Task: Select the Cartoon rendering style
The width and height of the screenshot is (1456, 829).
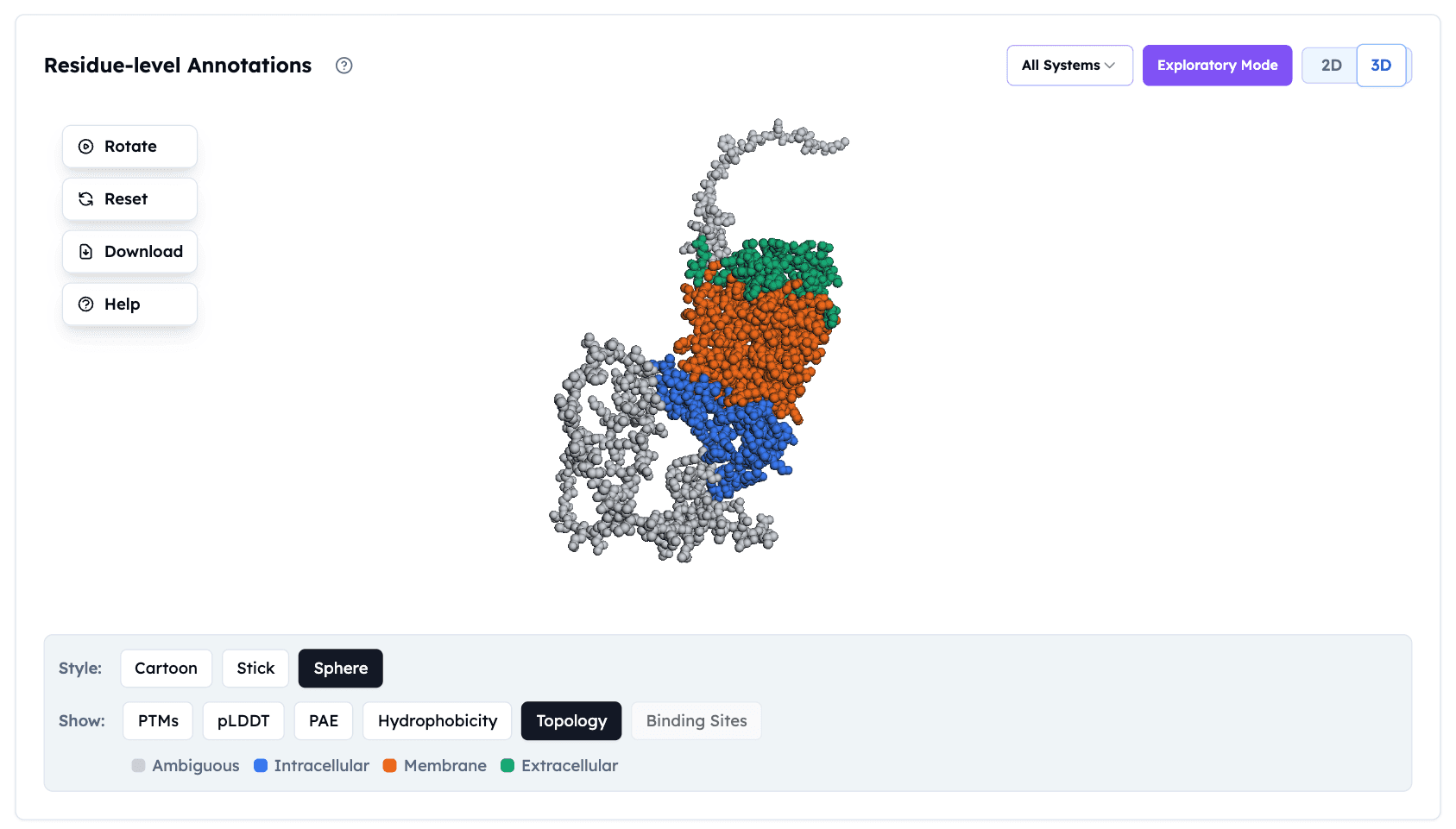Action: 166,668
